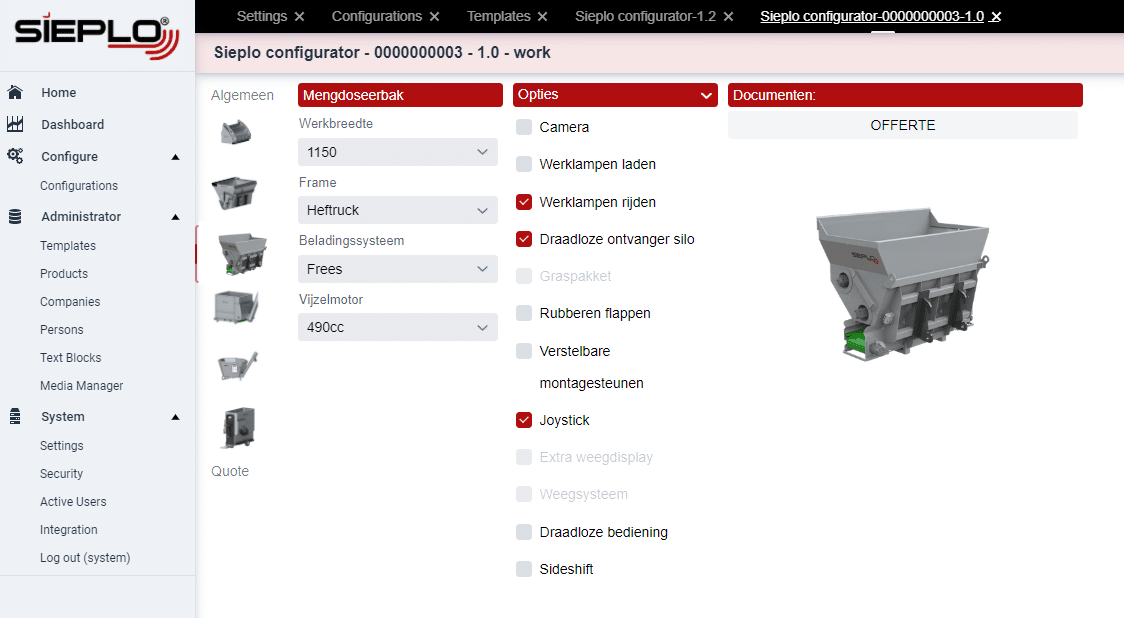This screenshot has width=1124, height=618.
Task: Open Companies in sidebar
Action: 70,301
